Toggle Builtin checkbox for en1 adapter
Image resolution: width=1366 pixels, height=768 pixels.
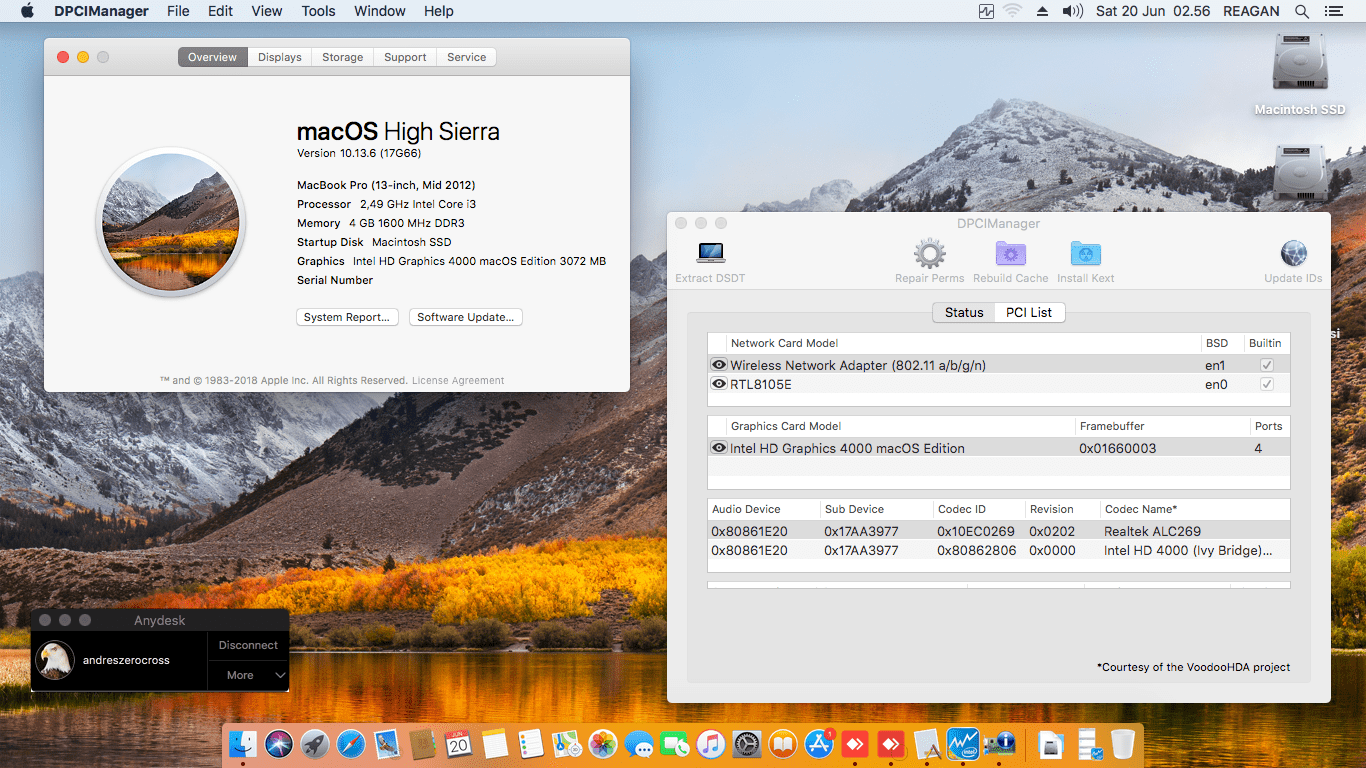point(1266,365)
